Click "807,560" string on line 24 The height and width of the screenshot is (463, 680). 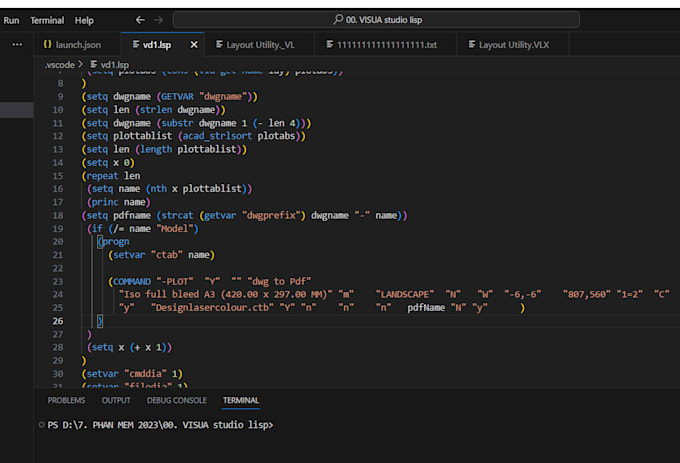point(586,294)
